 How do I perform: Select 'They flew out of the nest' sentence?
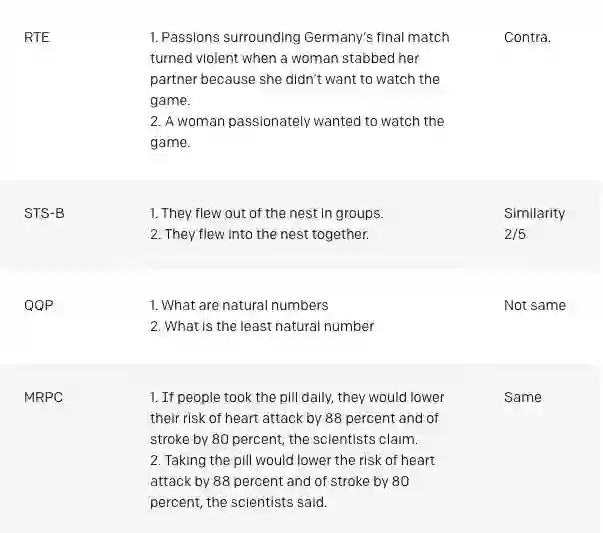tap(266, 213)
